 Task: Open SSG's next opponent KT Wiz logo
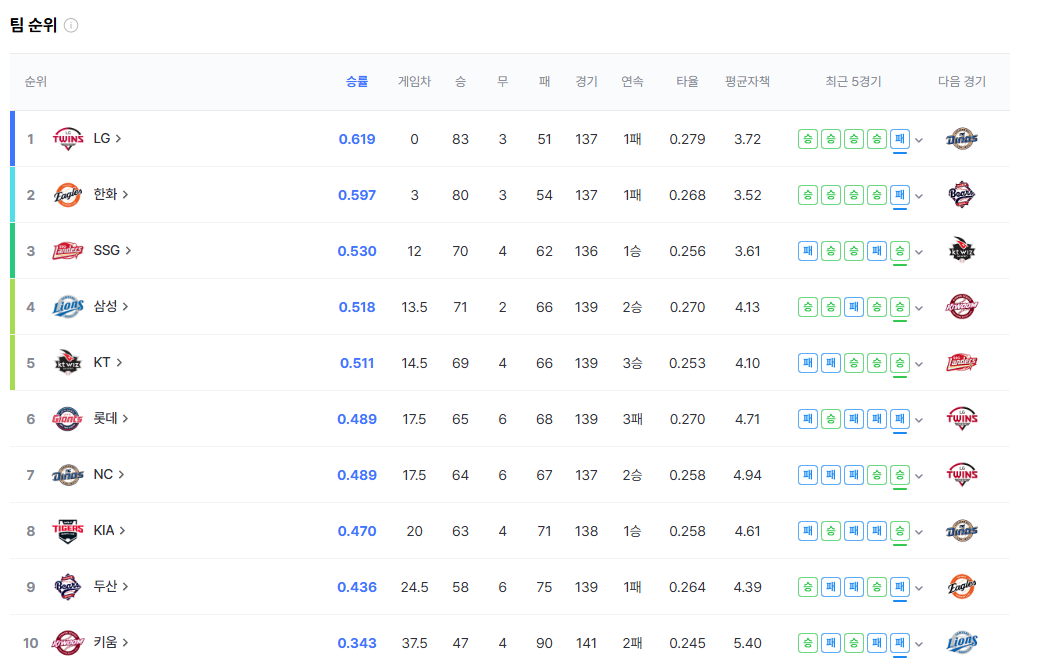961,251
